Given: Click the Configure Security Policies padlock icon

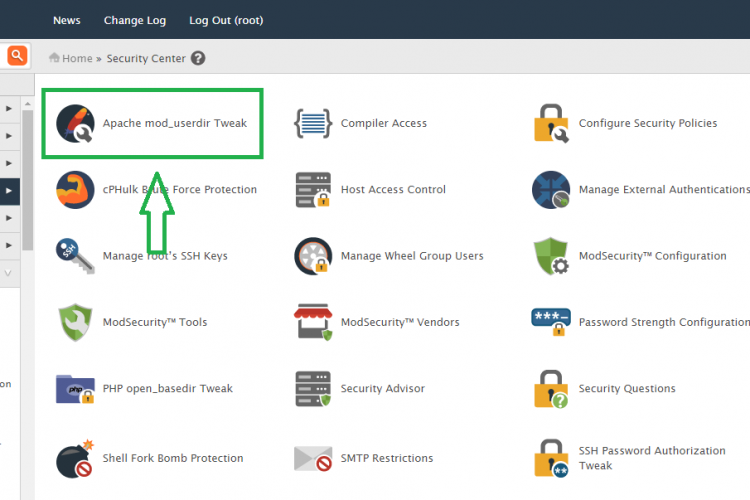Looking at the screenshot, I should 551,123.
